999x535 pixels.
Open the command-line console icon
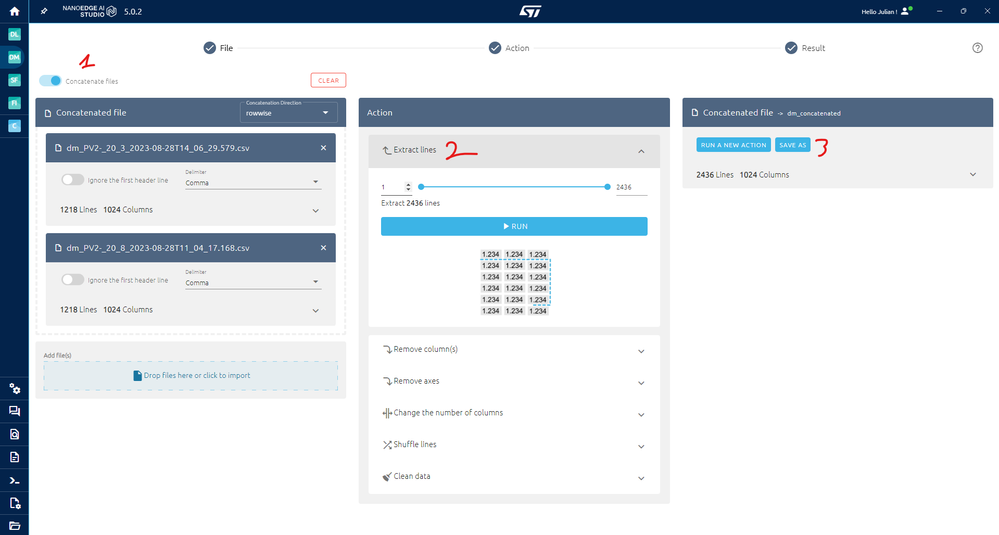point(14,480)
